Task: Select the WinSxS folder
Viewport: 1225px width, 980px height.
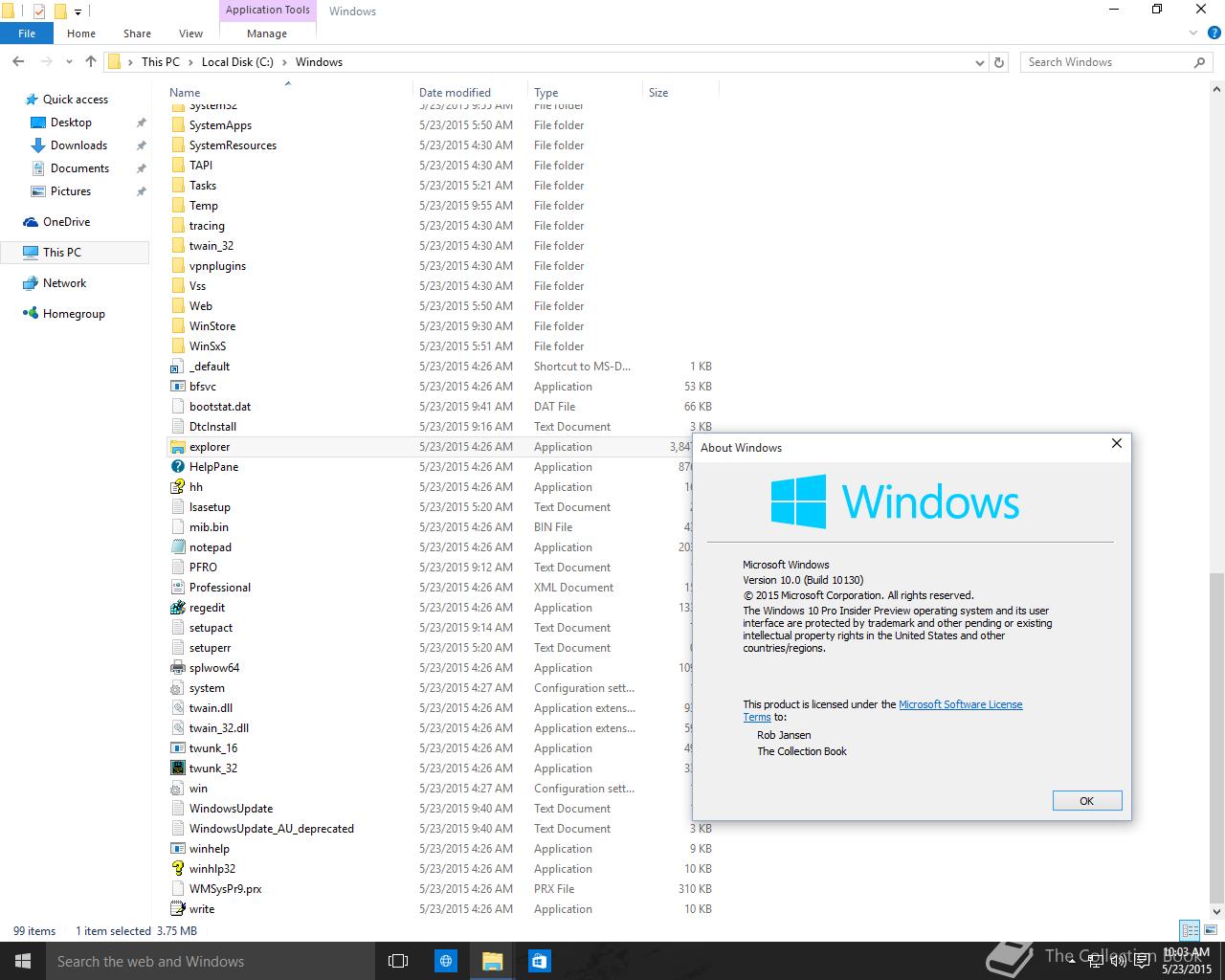Action: 208,346
